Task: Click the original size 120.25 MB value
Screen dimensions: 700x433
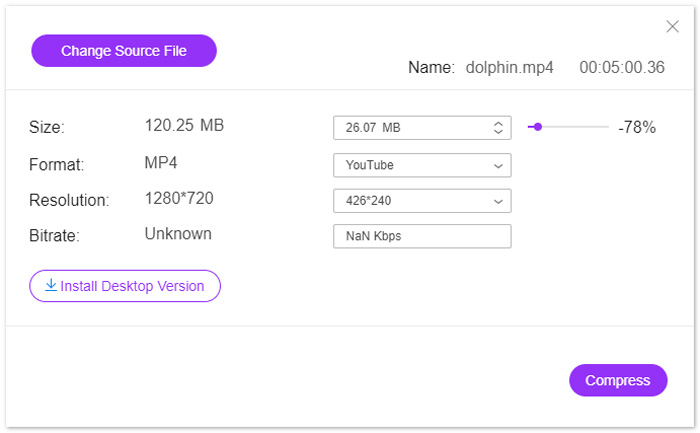Action: [x=184, y=125]
